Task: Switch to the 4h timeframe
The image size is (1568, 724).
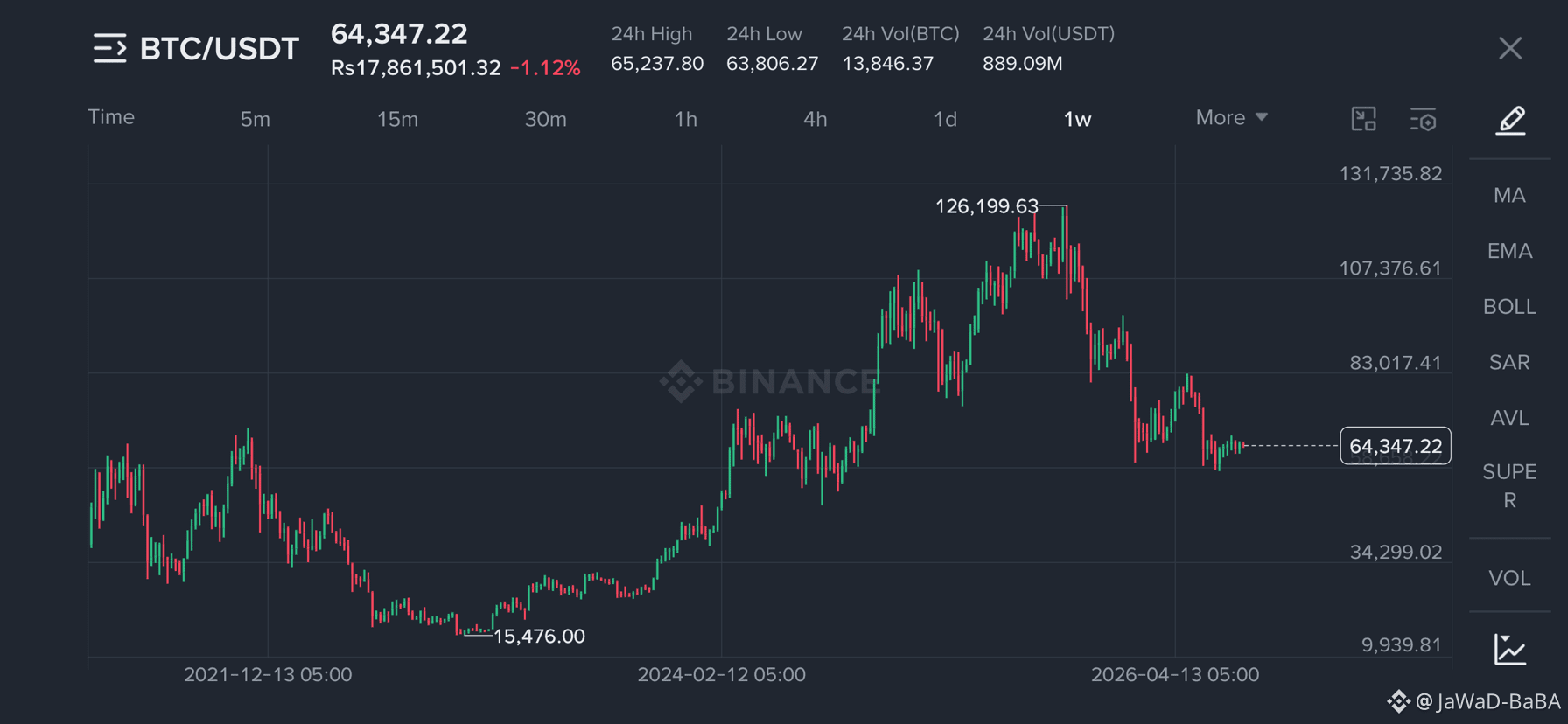Action: tap(815, 119)
